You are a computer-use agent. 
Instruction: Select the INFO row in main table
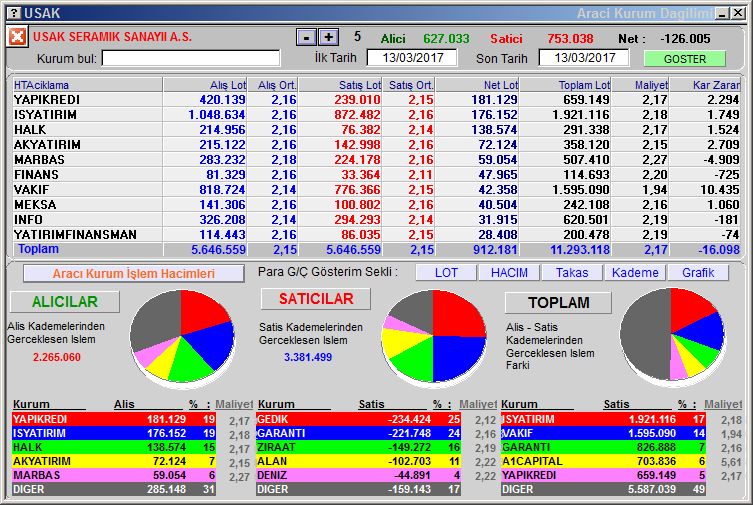376,219
